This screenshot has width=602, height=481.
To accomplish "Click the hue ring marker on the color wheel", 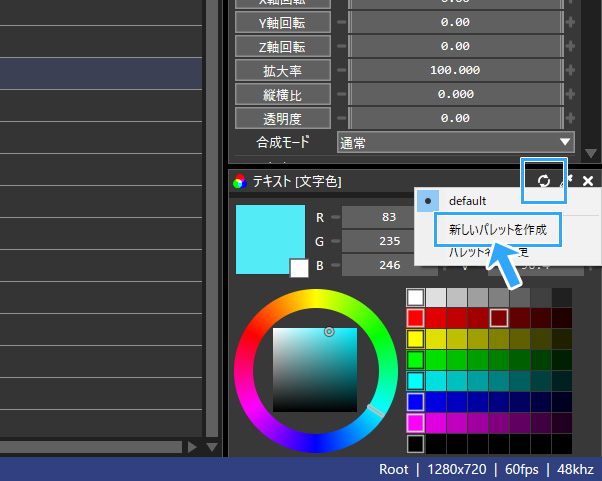I will tap(375, 410).
